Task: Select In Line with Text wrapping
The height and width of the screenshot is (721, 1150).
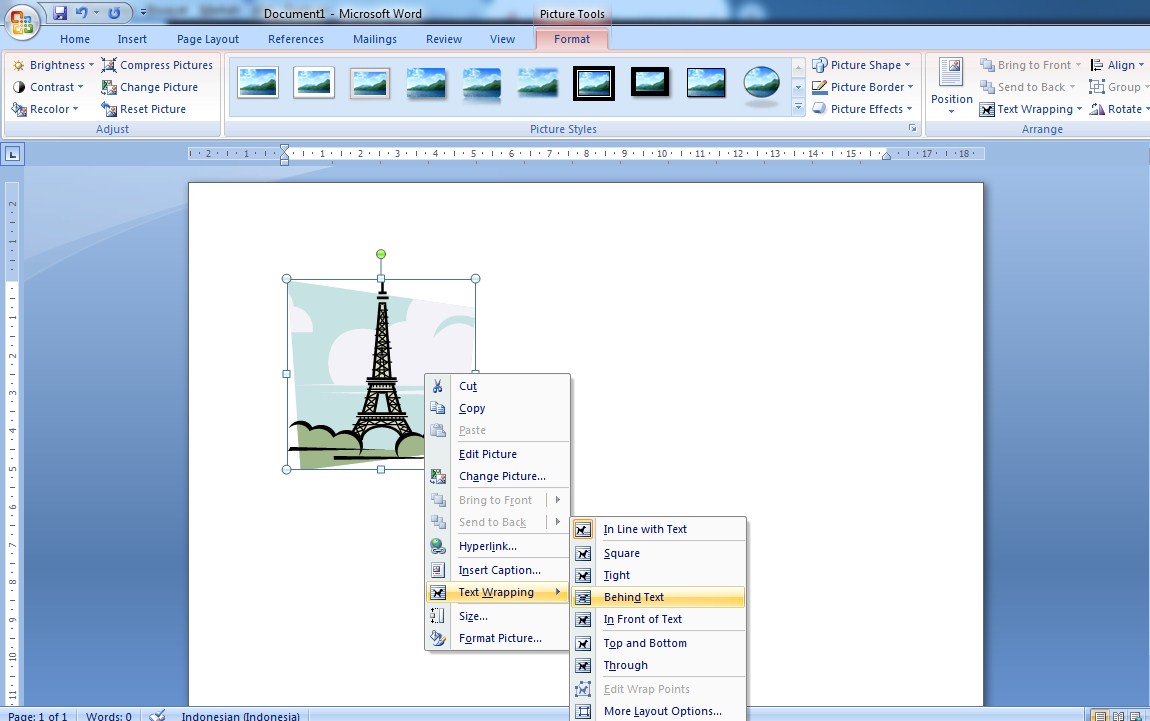Action: (x=659, y=529)
